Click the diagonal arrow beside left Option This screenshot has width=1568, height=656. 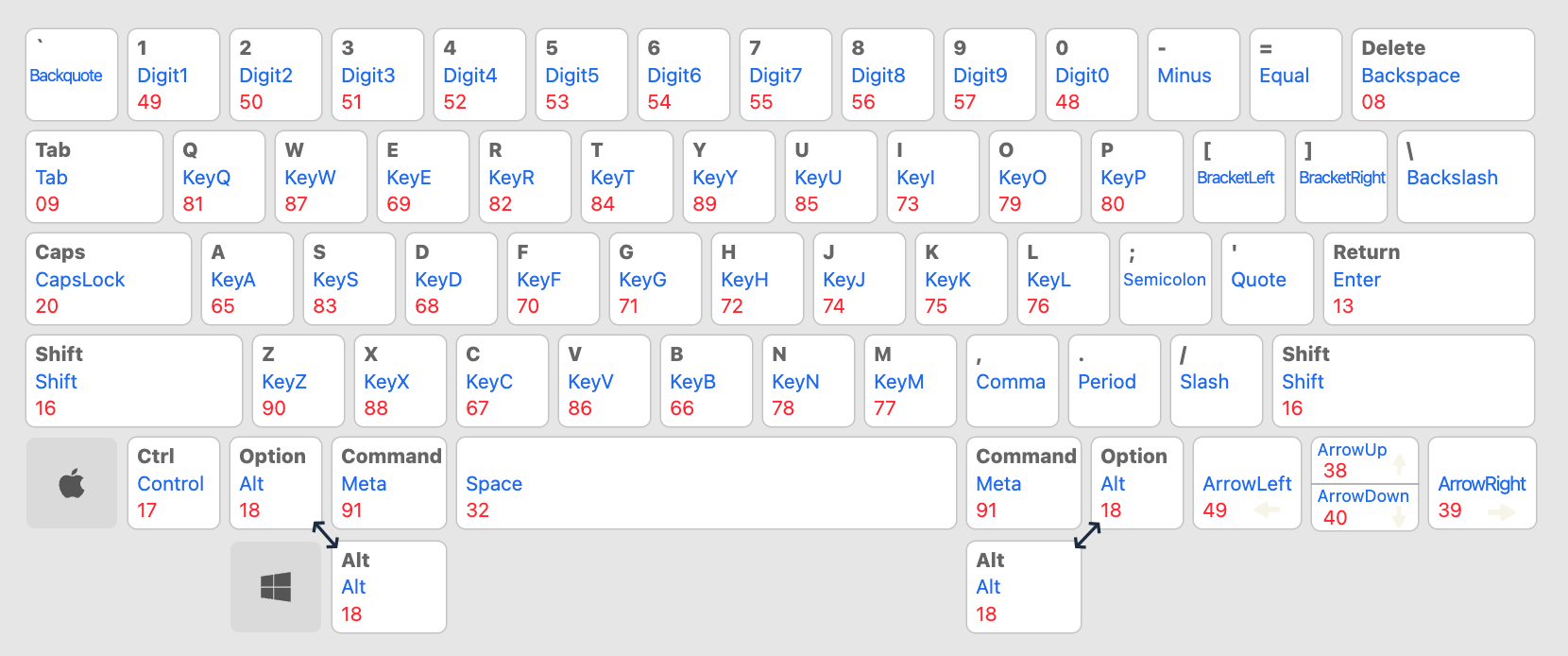(x=325, y=534)
